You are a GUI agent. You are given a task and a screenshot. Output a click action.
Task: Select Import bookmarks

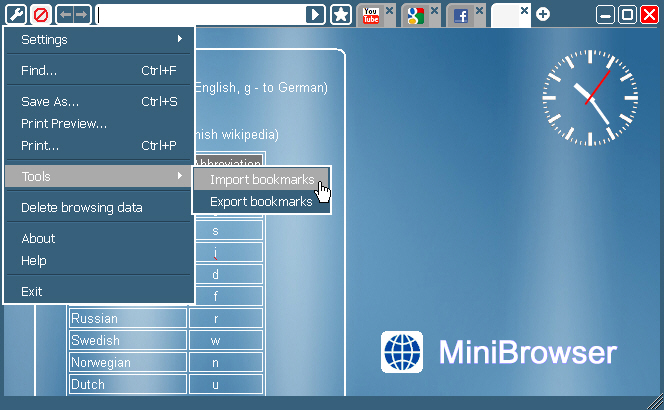point(262,180)
